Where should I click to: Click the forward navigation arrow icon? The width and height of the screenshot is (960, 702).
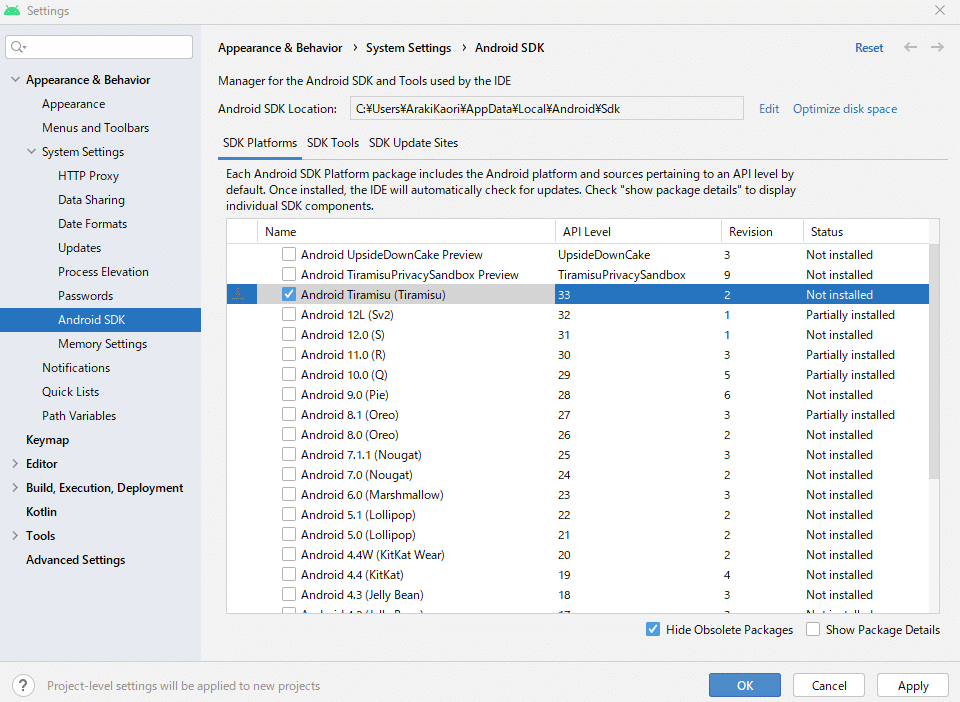[x=937, y=47]
